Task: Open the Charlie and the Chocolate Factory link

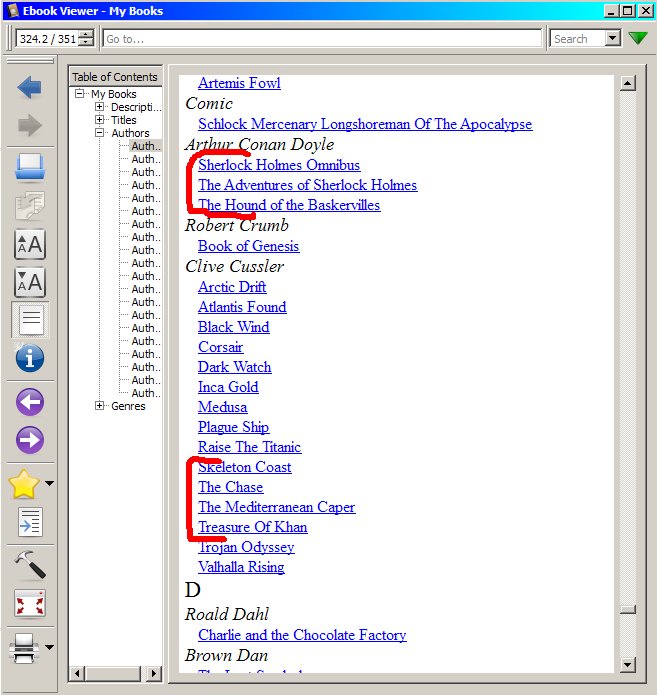Action: 302,635
